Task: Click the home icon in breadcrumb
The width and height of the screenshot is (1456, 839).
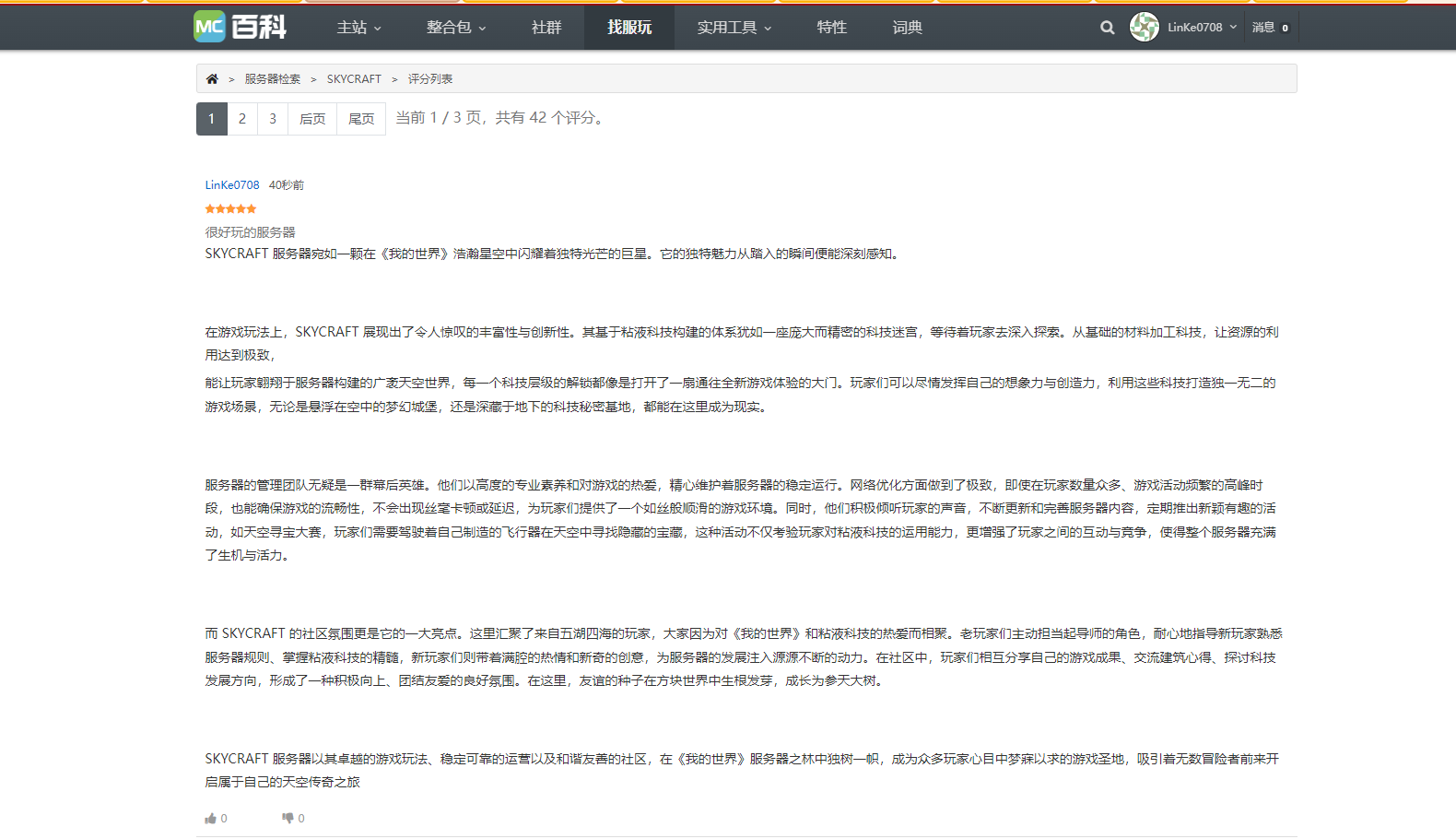Action: (x=212, y=79)
